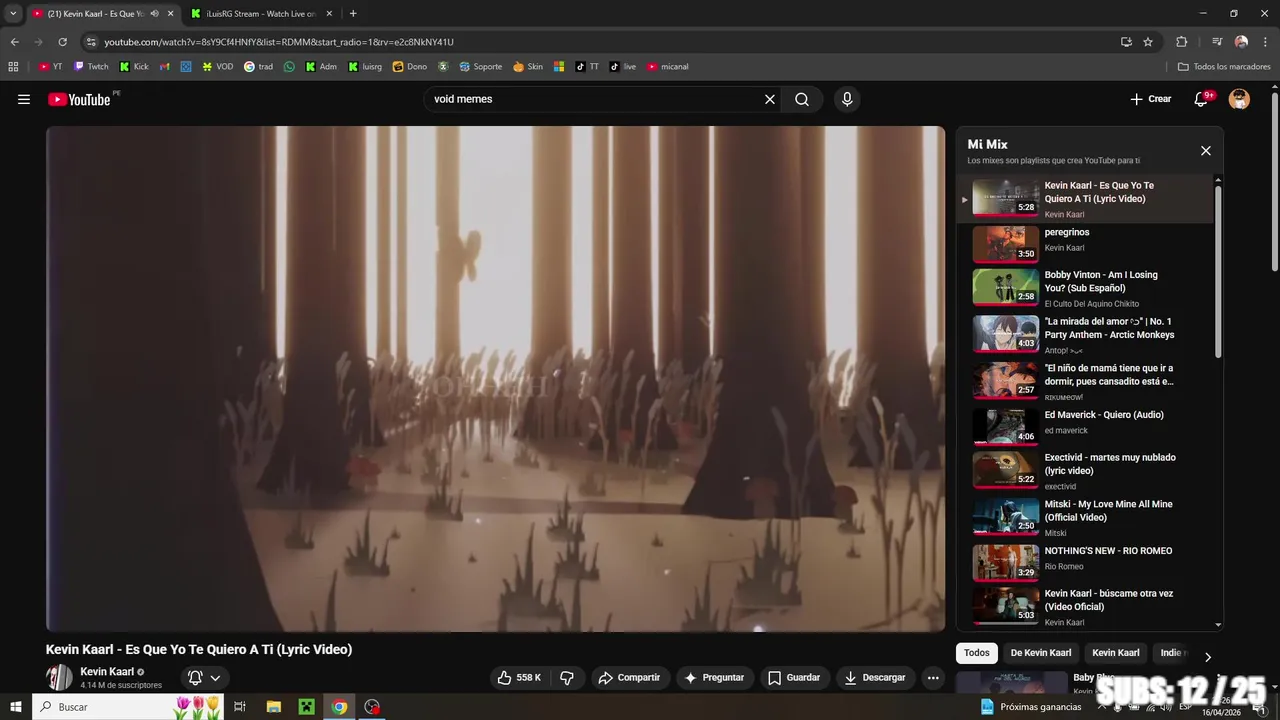Open the Soporte bookmark
The width and height of the screenshot is (1280, 720).
480,67
